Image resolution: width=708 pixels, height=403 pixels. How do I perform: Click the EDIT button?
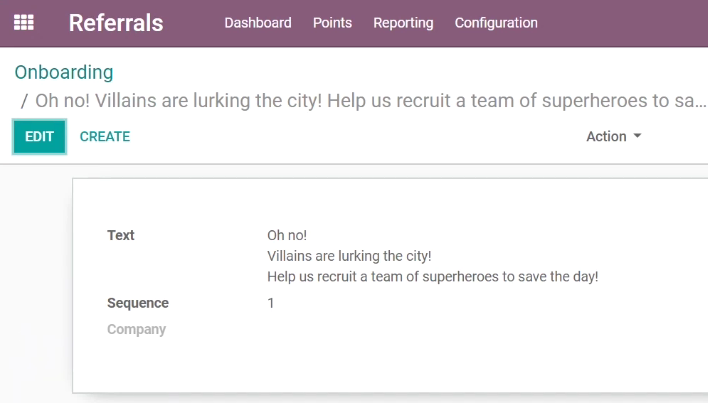pyautogui.click(x=39, y=137)
